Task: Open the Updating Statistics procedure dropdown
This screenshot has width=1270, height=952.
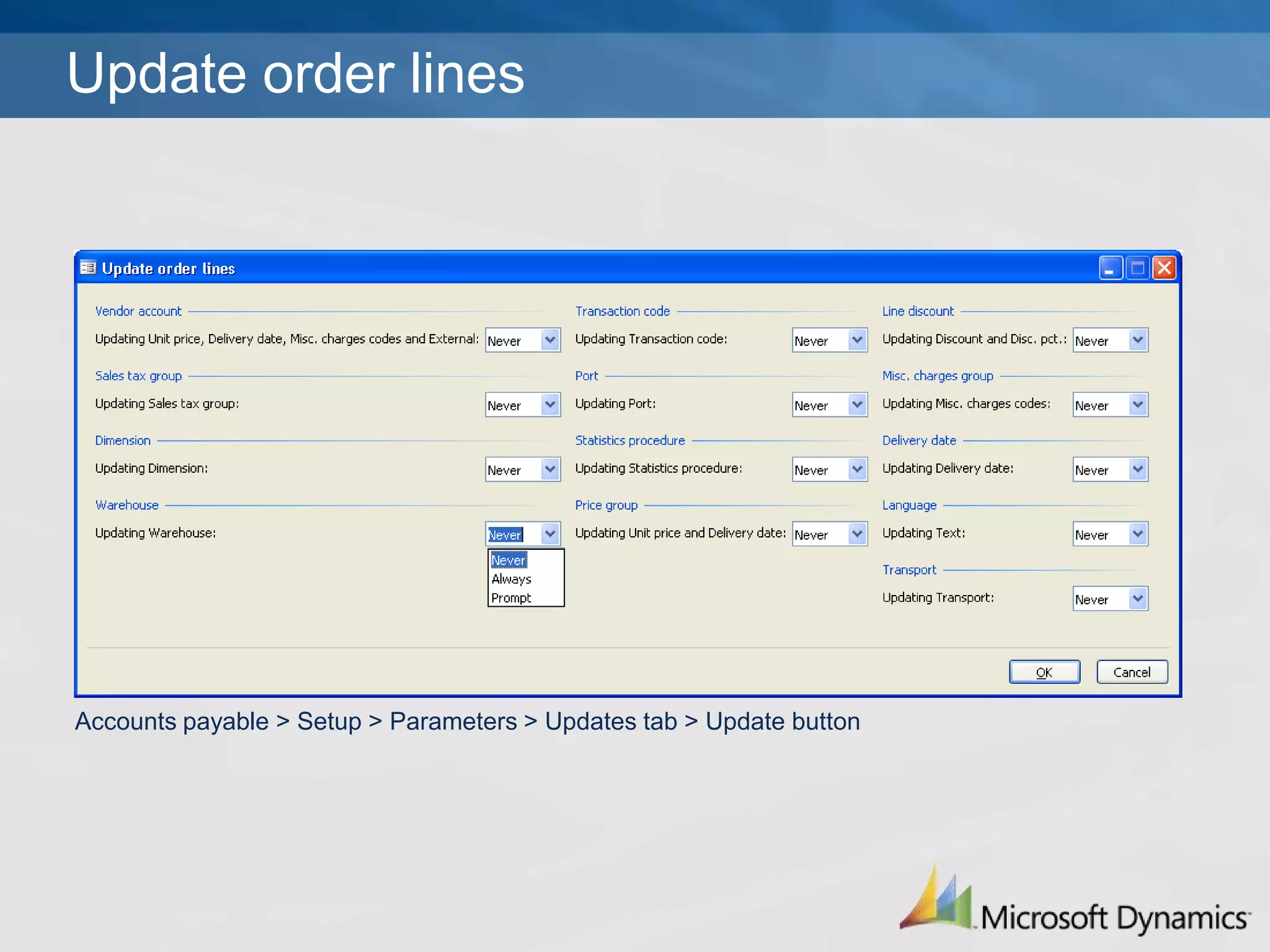Action: 857,469
